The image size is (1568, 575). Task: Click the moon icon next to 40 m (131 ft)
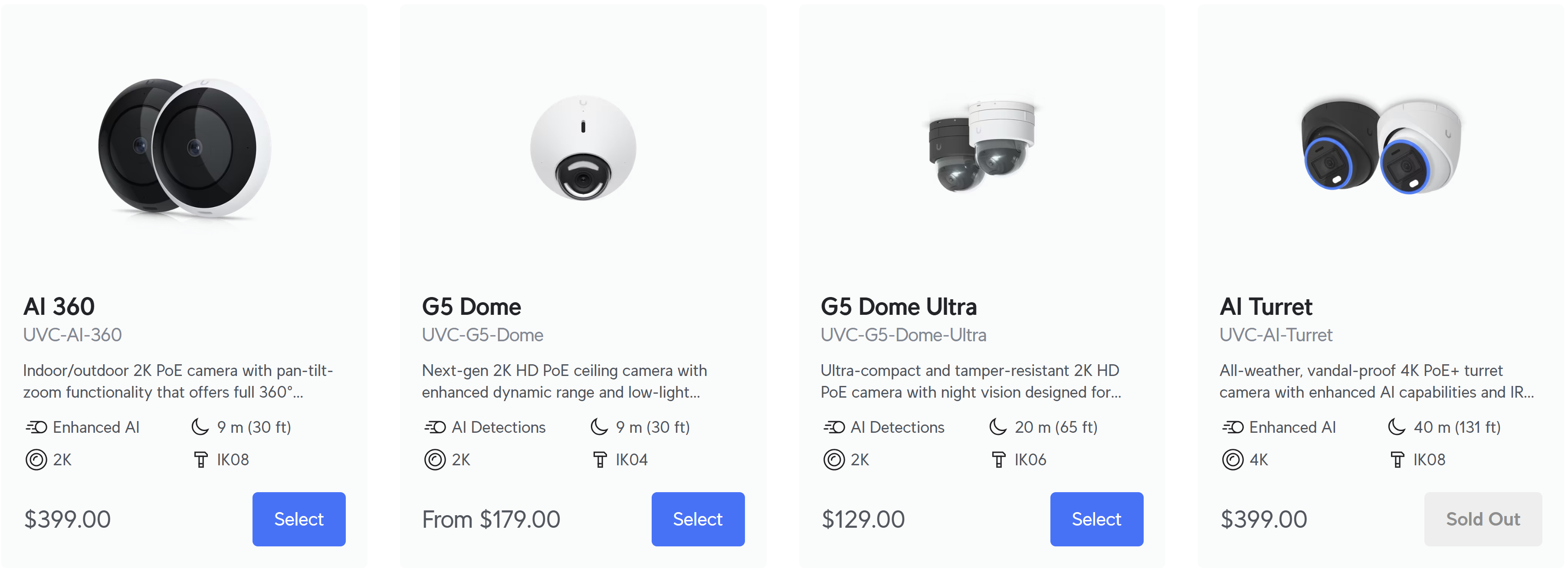(x=1396, y=427)
